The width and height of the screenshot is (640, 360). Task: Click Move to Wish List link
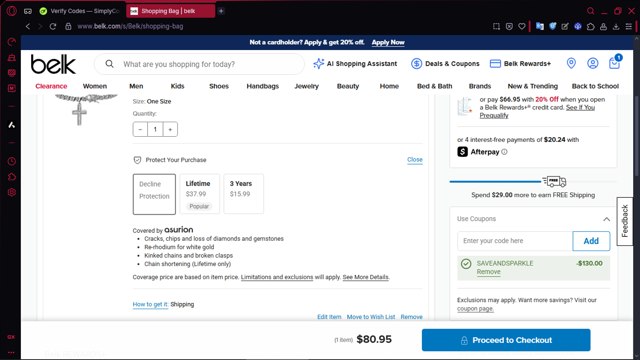point(371,317)
